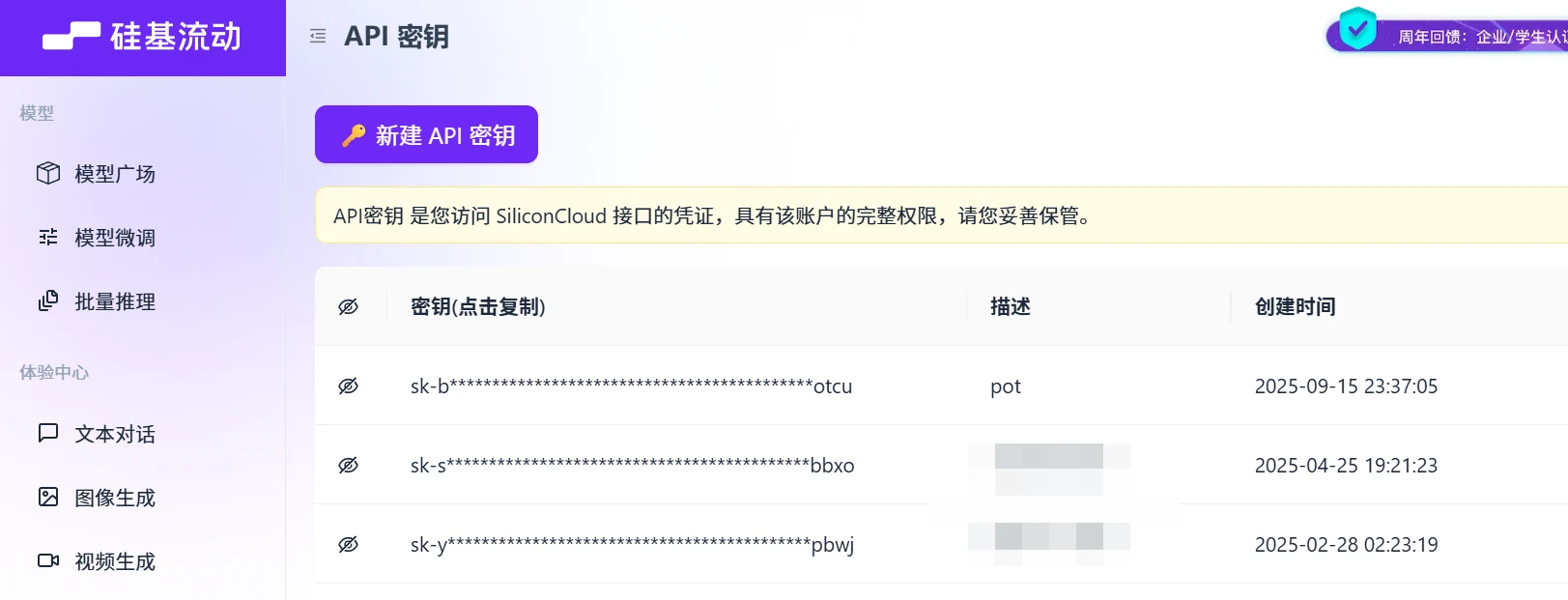Click the cube icon beside 模型广场
This screenshot has height=600, width=1568.
point(48,173)
